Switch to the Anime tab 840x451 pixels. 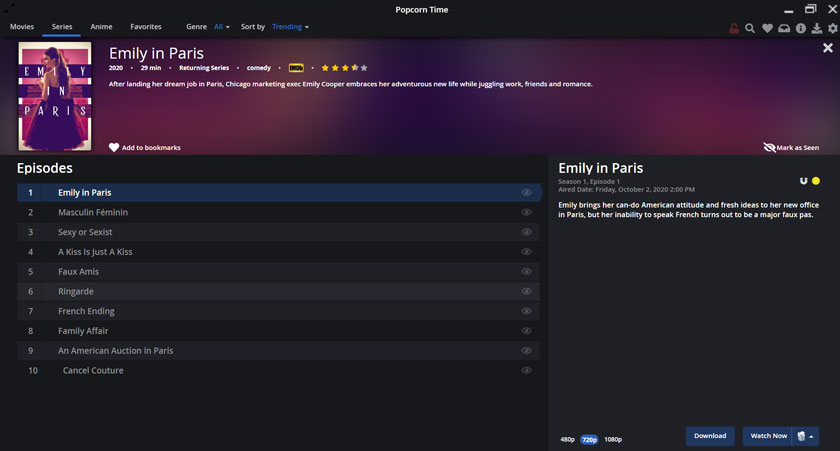[101, 27]
